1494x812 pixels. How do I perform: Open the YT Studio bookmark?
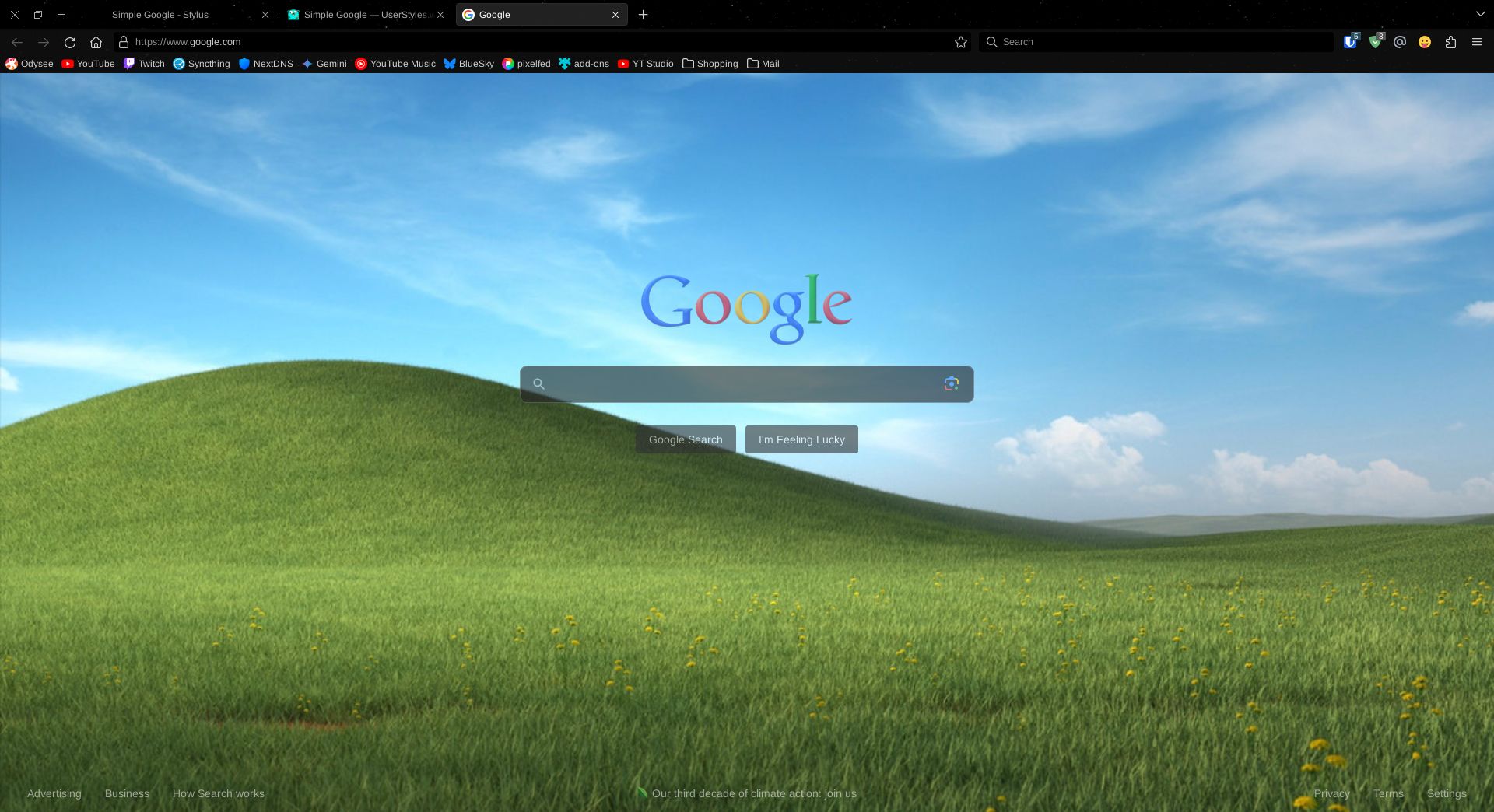(x=645, y=64)
